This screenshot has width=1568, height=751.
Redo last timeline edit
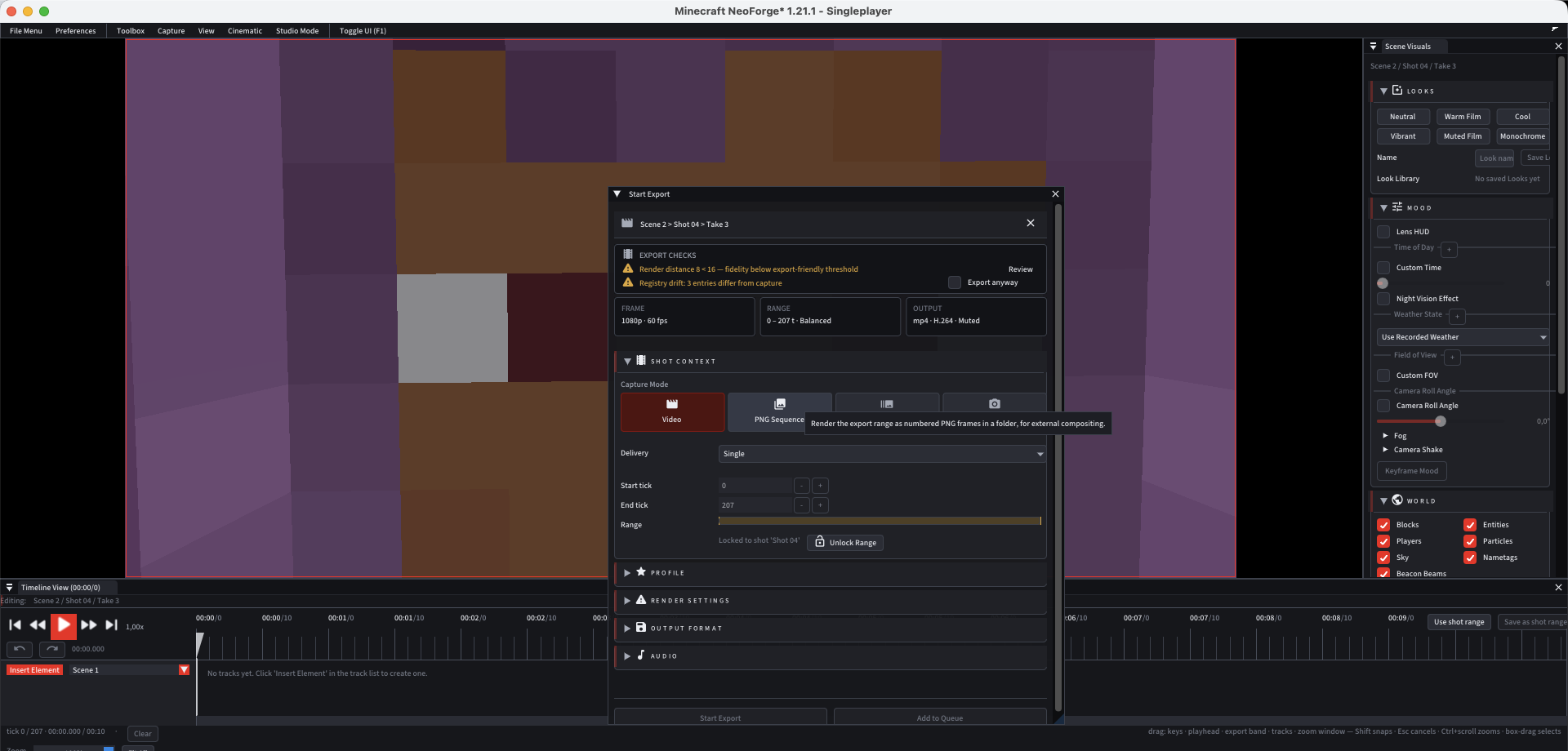52,649
